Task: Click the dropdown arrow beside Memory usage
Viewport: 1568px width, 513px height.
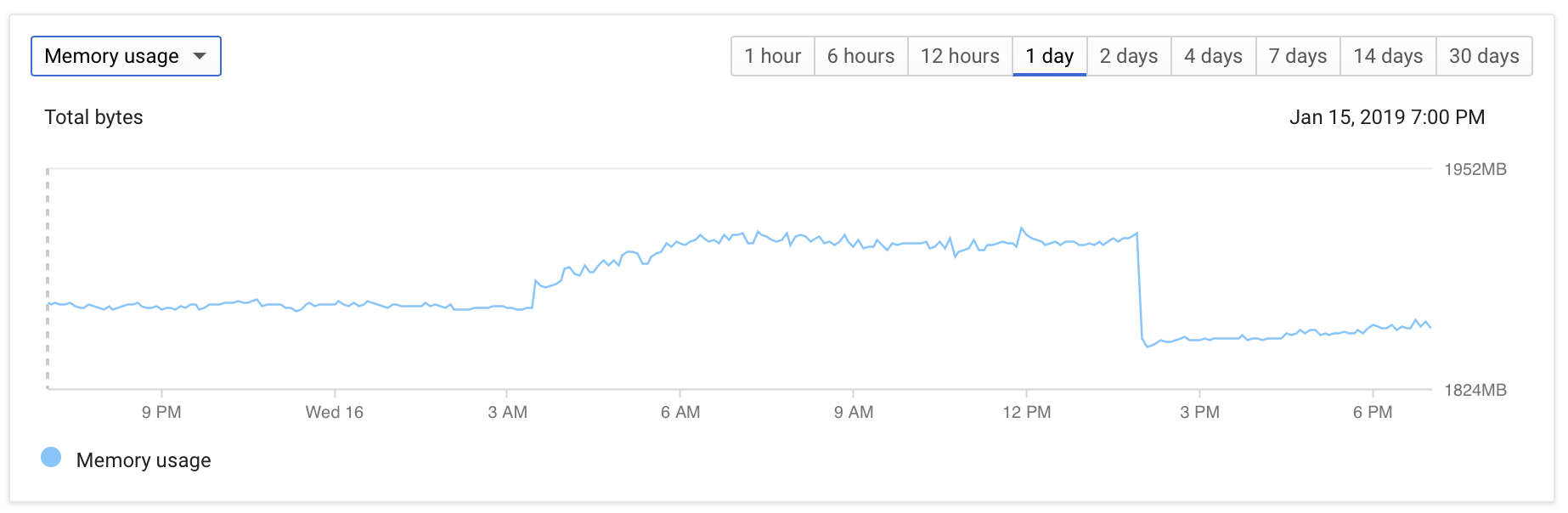Action: tap(200, 56)
